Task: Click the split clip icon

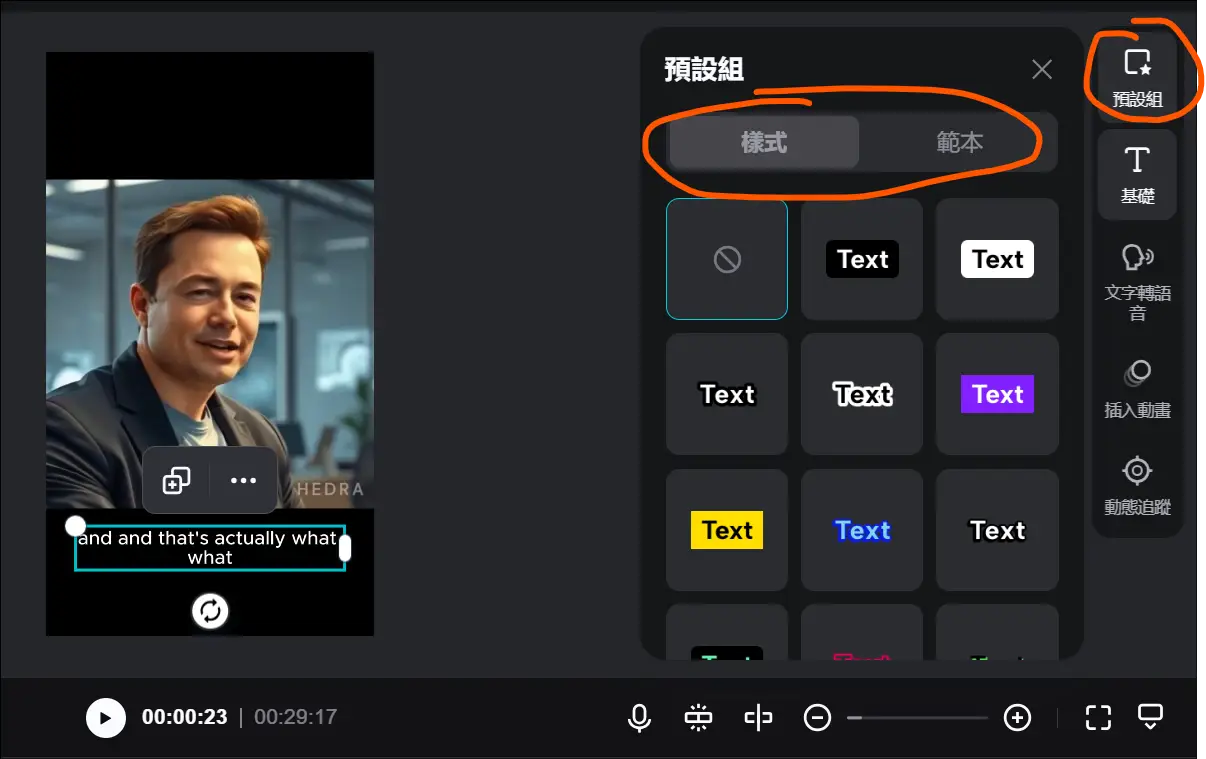Action: (758, 717)
